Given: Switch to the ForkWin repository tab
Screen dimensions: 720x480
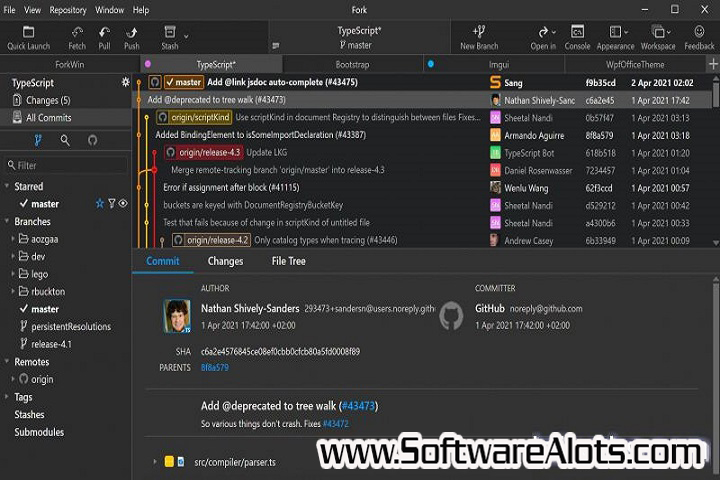Looking at the screenshot, I should [x=69, y=64].
